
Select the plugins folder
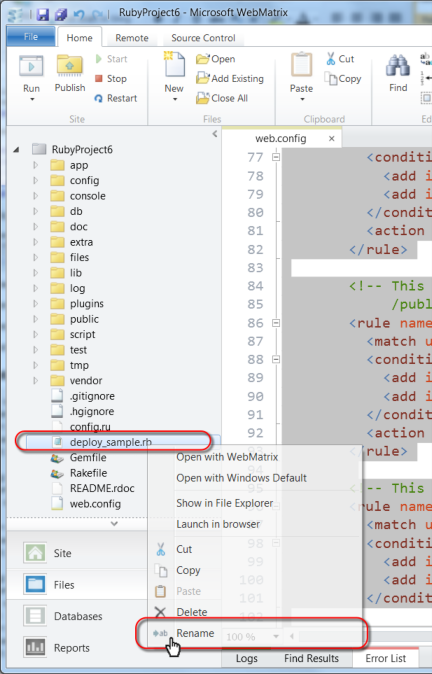tap(86, 303)
